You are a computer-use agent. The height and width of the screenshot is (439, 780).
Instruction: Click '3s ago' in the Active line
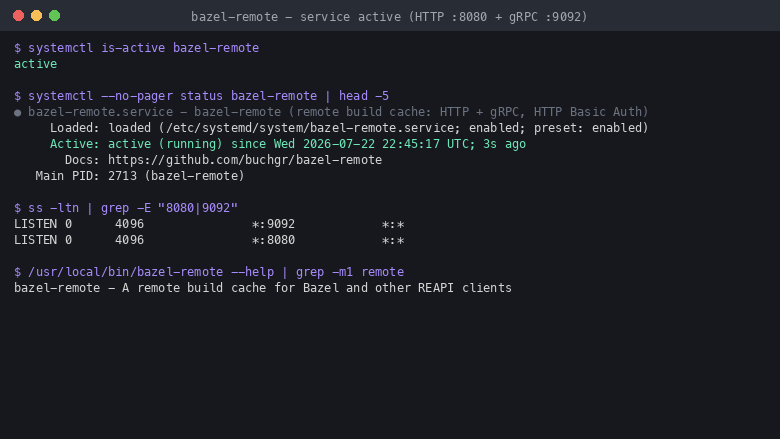(x=504, y=144)
